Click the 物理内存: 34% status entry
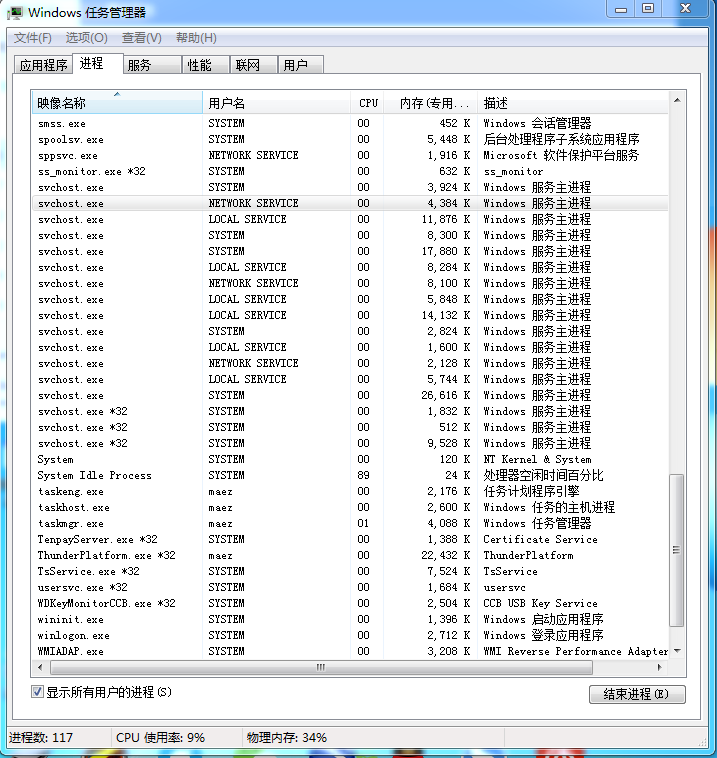The width and height of the screenshot is (717, 758). pyautogui.click(x=287, y=737)
